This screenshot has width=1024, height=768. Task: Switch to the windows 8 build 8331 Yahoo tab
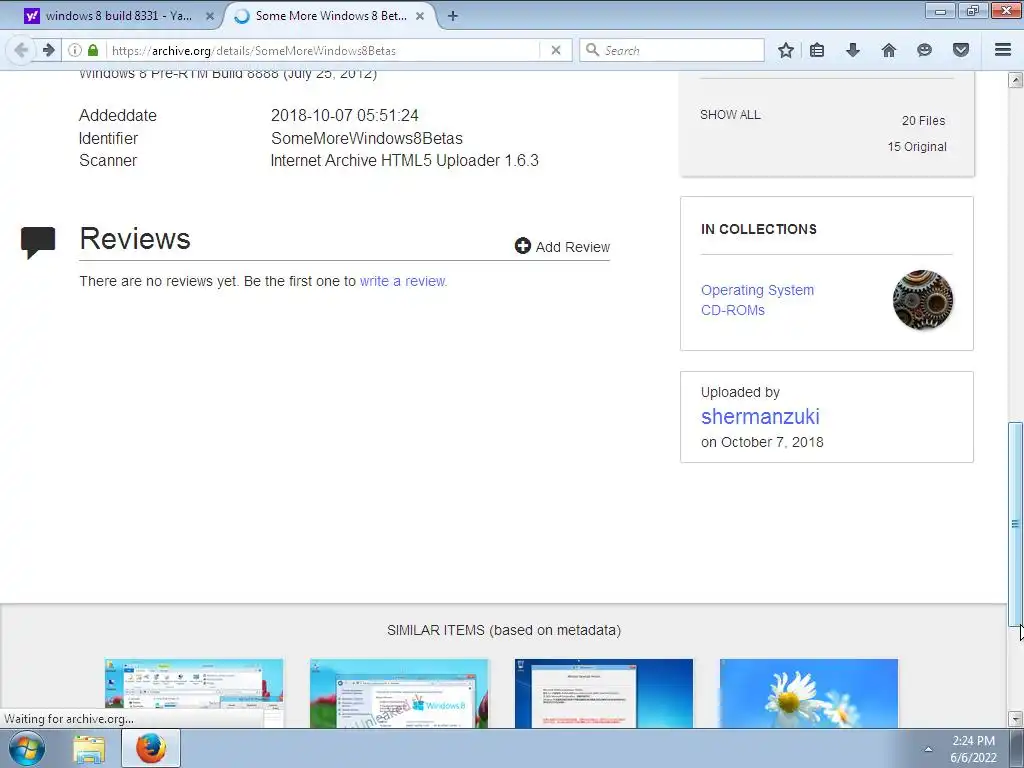coord(118,16)
